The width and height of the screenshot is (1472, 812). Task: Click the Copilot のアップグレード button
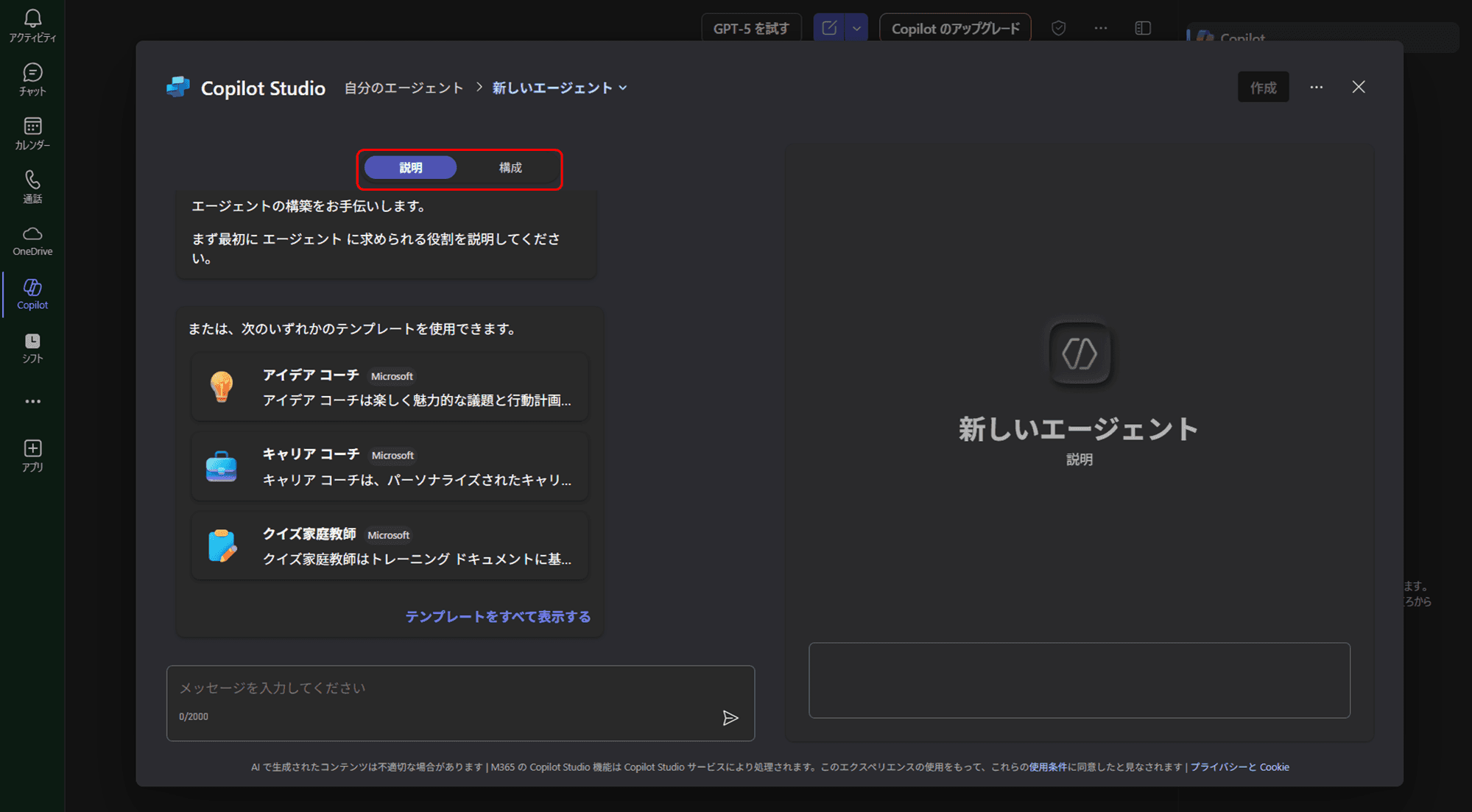pyautogui.click(x=954, y=27)
